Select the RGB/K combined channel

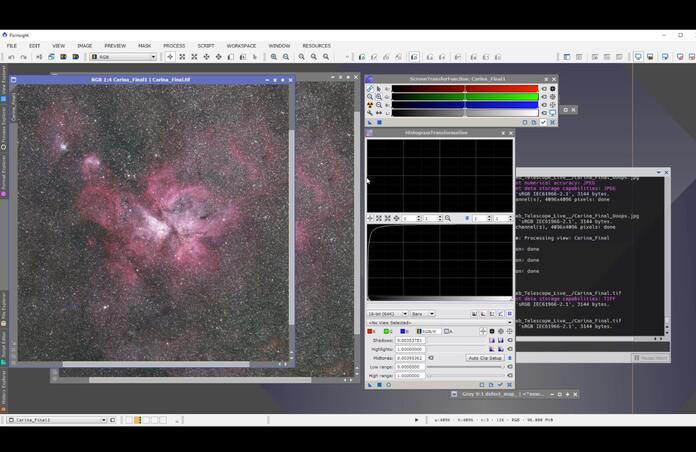point(428,331)
